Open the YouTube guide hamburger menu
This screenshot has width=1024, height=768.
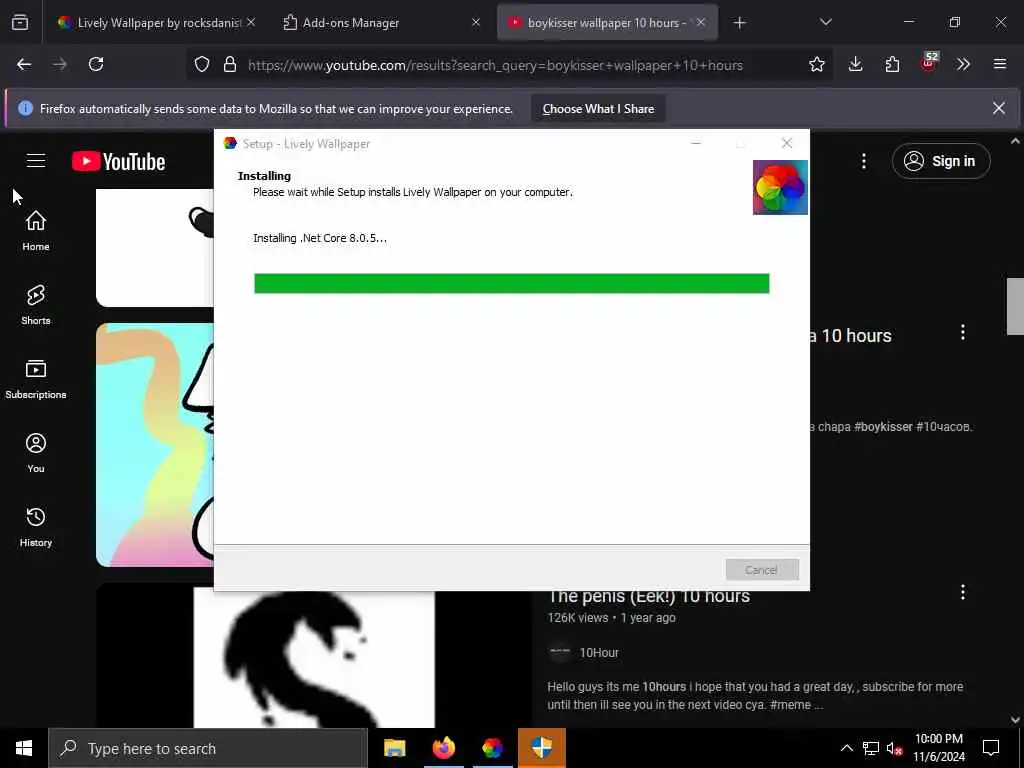pos(36,161)
